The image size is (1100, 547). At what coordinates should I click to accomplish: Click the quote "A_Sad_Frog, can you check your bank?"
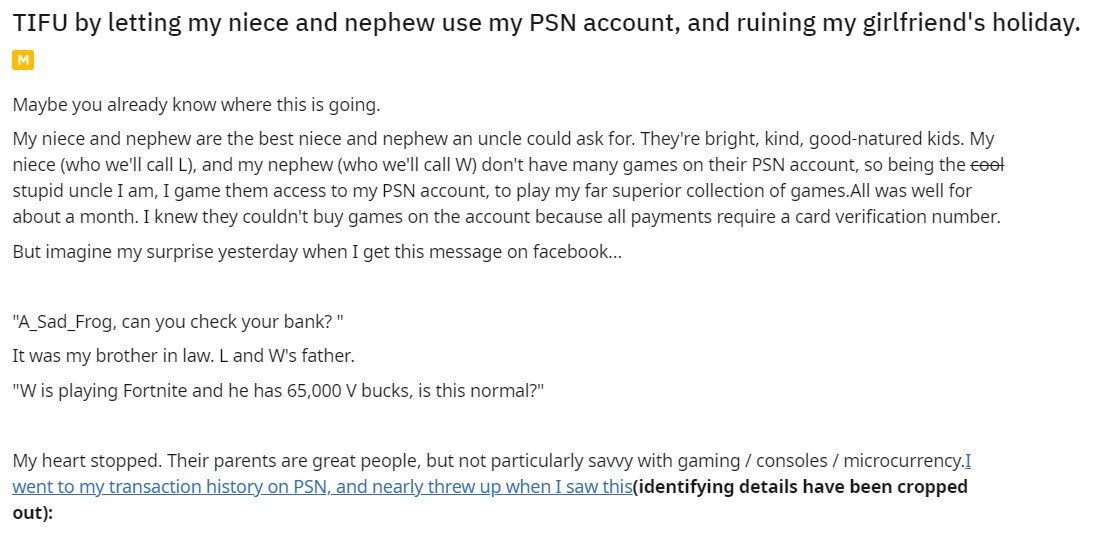pyautogui.click(x=180, y=324)
